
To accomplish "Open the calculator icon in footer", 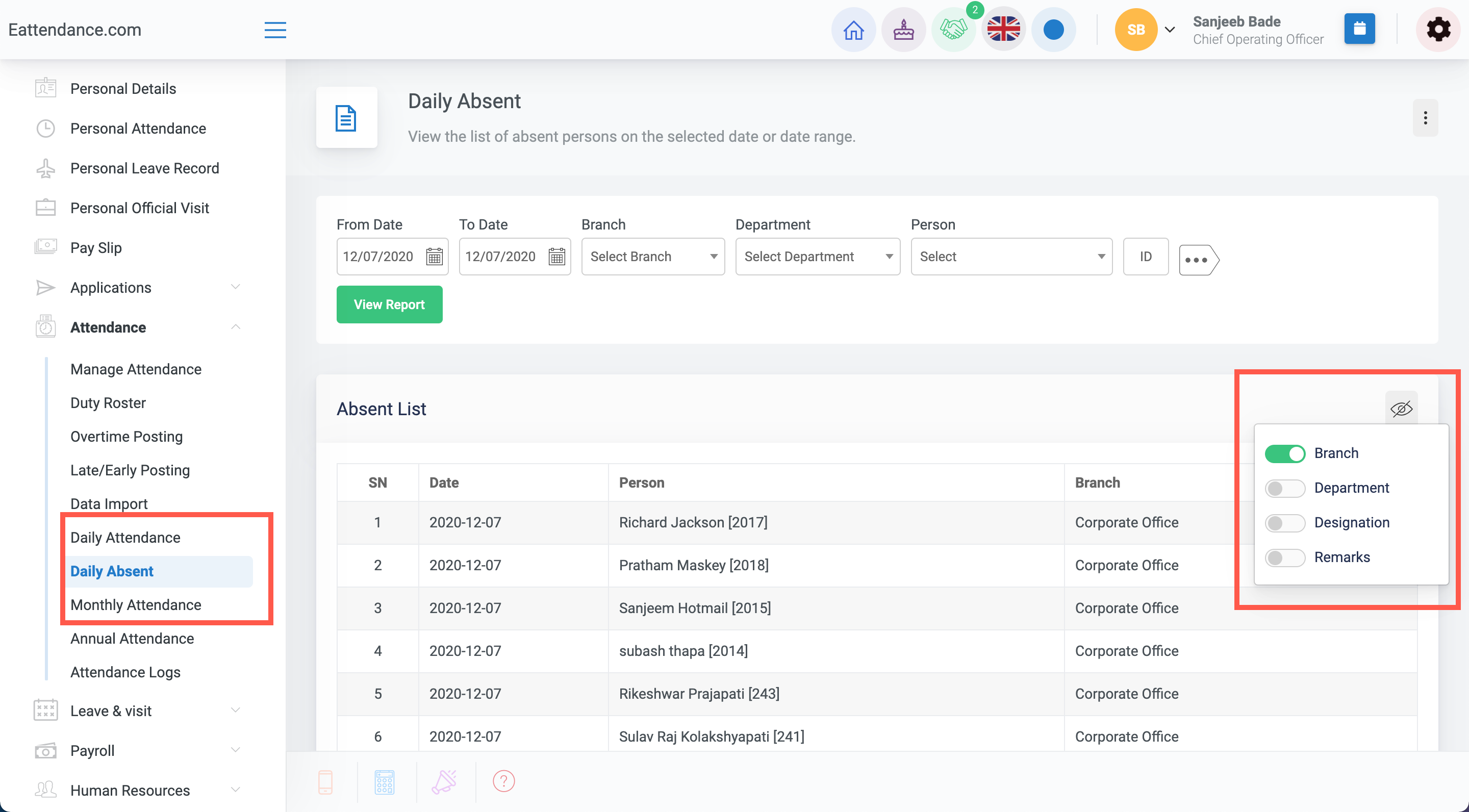I will (x=385, y=781).
